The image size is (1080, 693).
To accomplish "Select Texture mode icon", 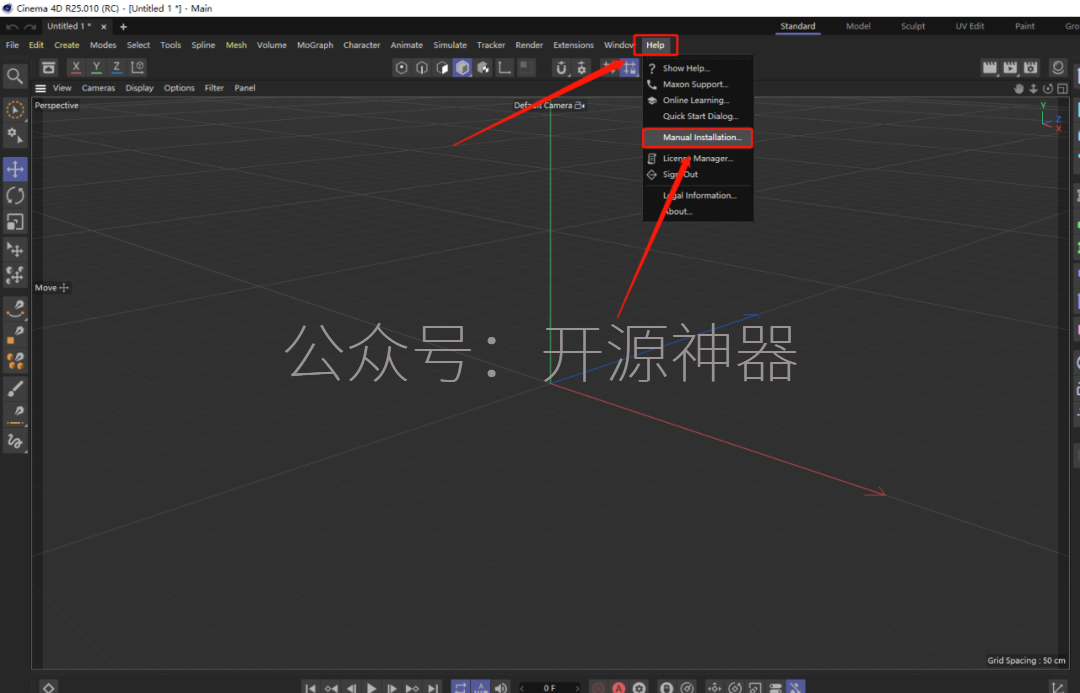I will (484, 68).
